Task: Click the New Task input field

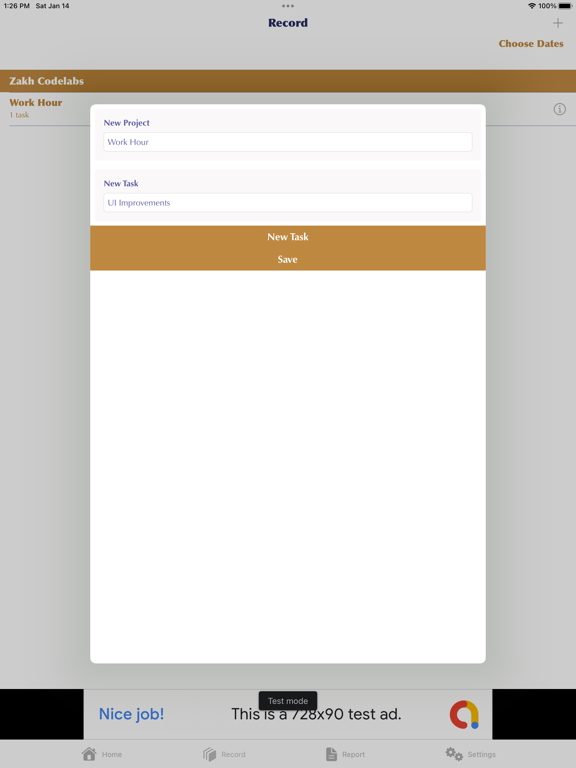Action: pos(288,203)
